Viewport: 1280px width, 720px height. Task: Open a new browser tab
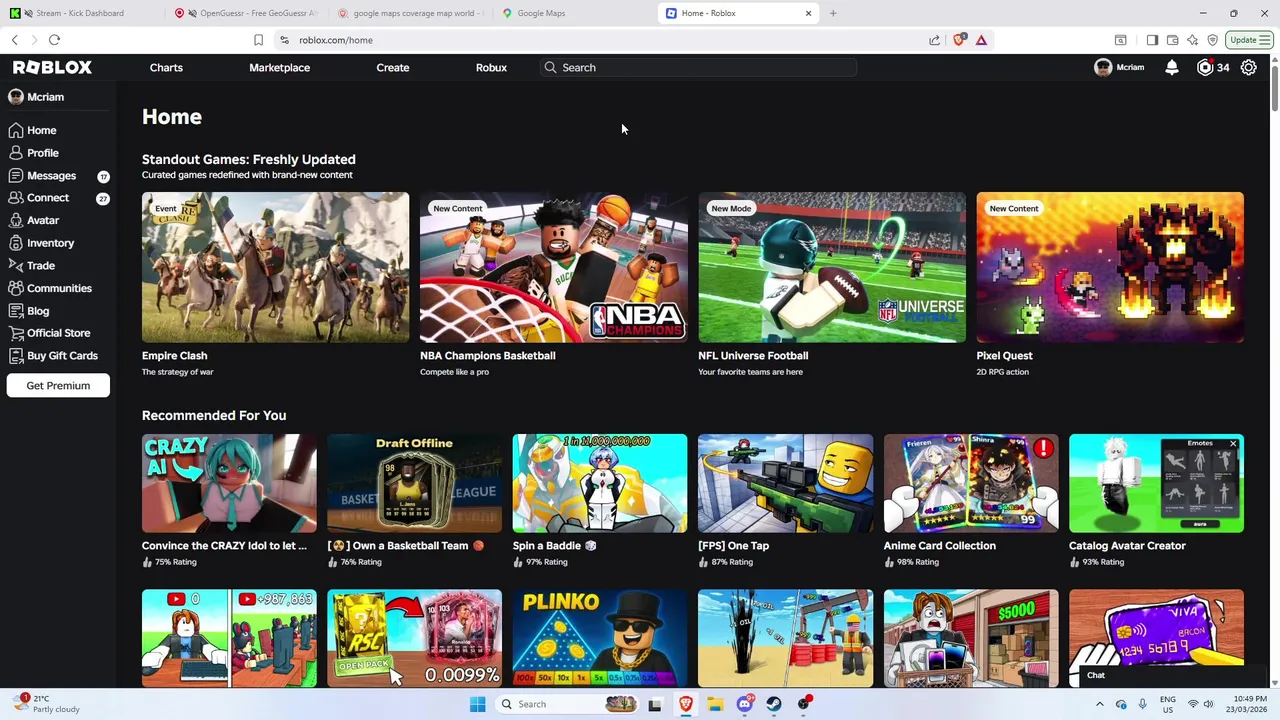[x=833, y=13]
